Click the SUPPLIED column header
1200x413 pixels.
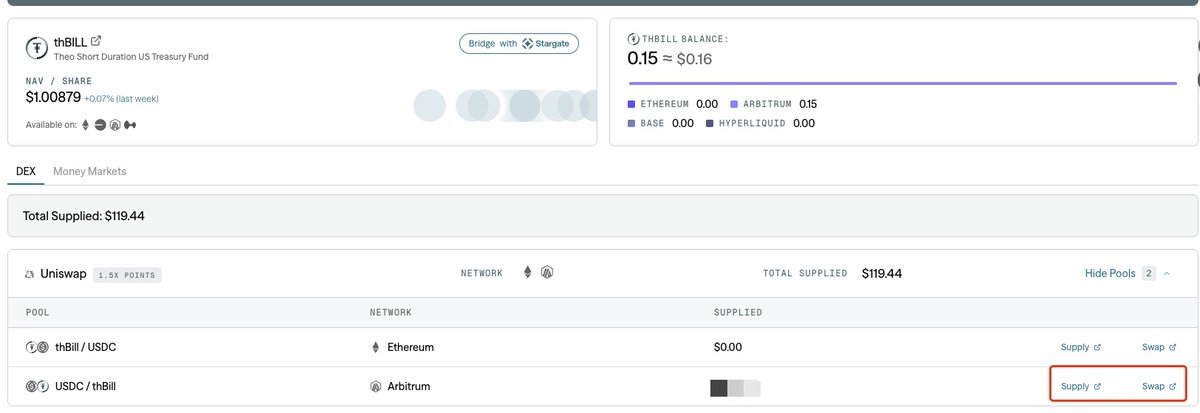[x=737, y=312]
